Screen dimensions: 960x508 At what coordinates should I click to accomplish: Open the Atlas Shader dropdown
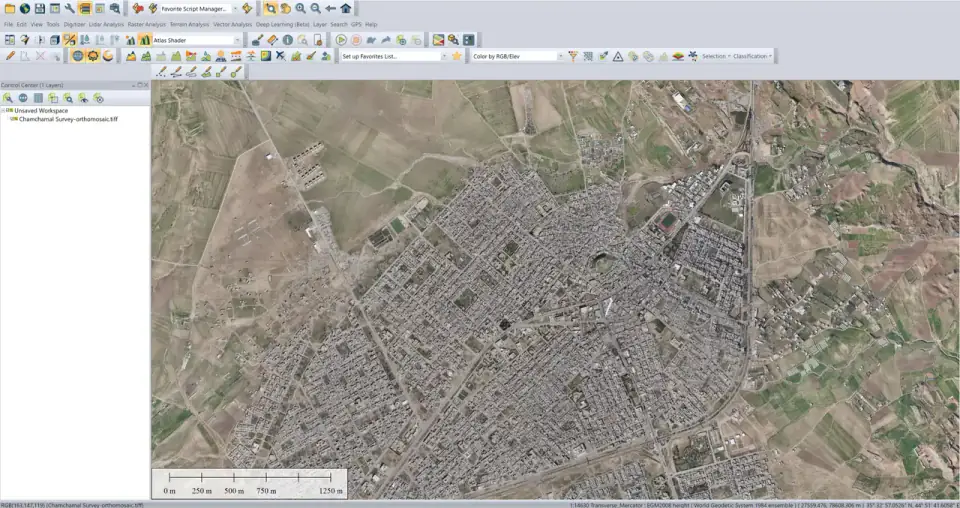pyautogui.click(x=238, y=40)
